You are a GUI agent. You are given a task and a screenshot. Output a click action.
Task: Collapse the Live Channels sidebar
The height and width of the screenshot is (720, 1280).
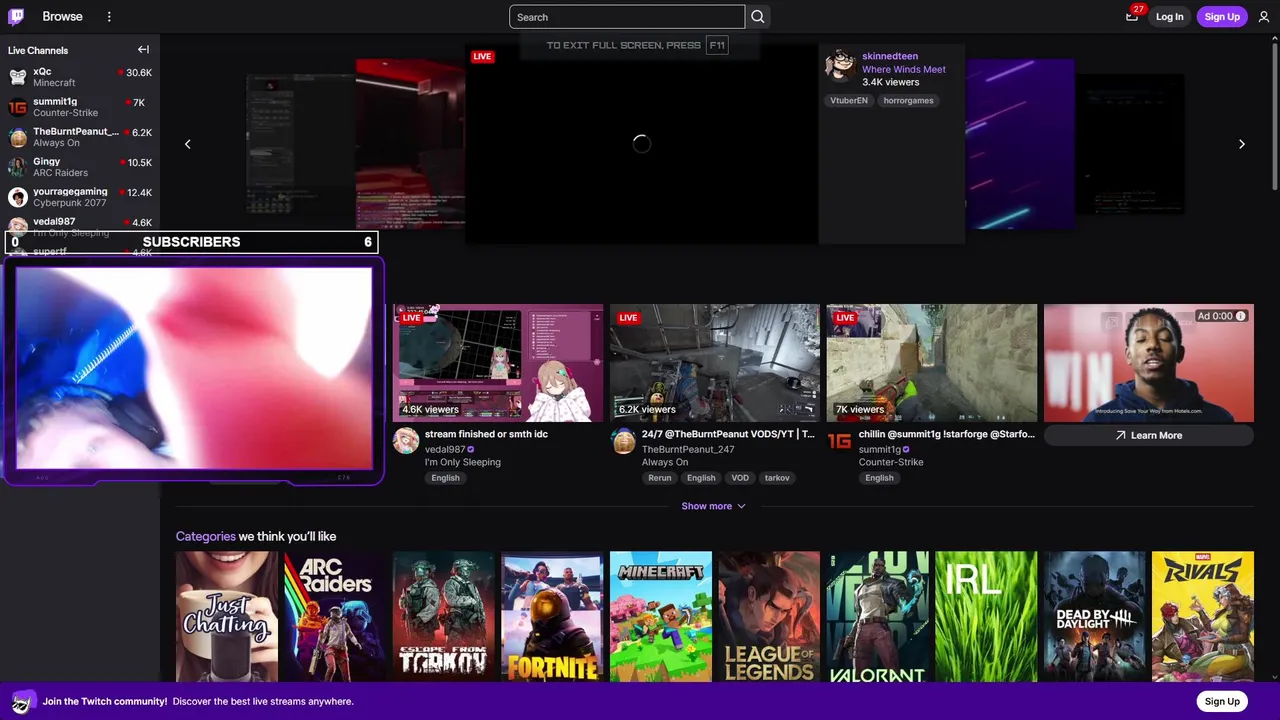(x=143, y=50)
